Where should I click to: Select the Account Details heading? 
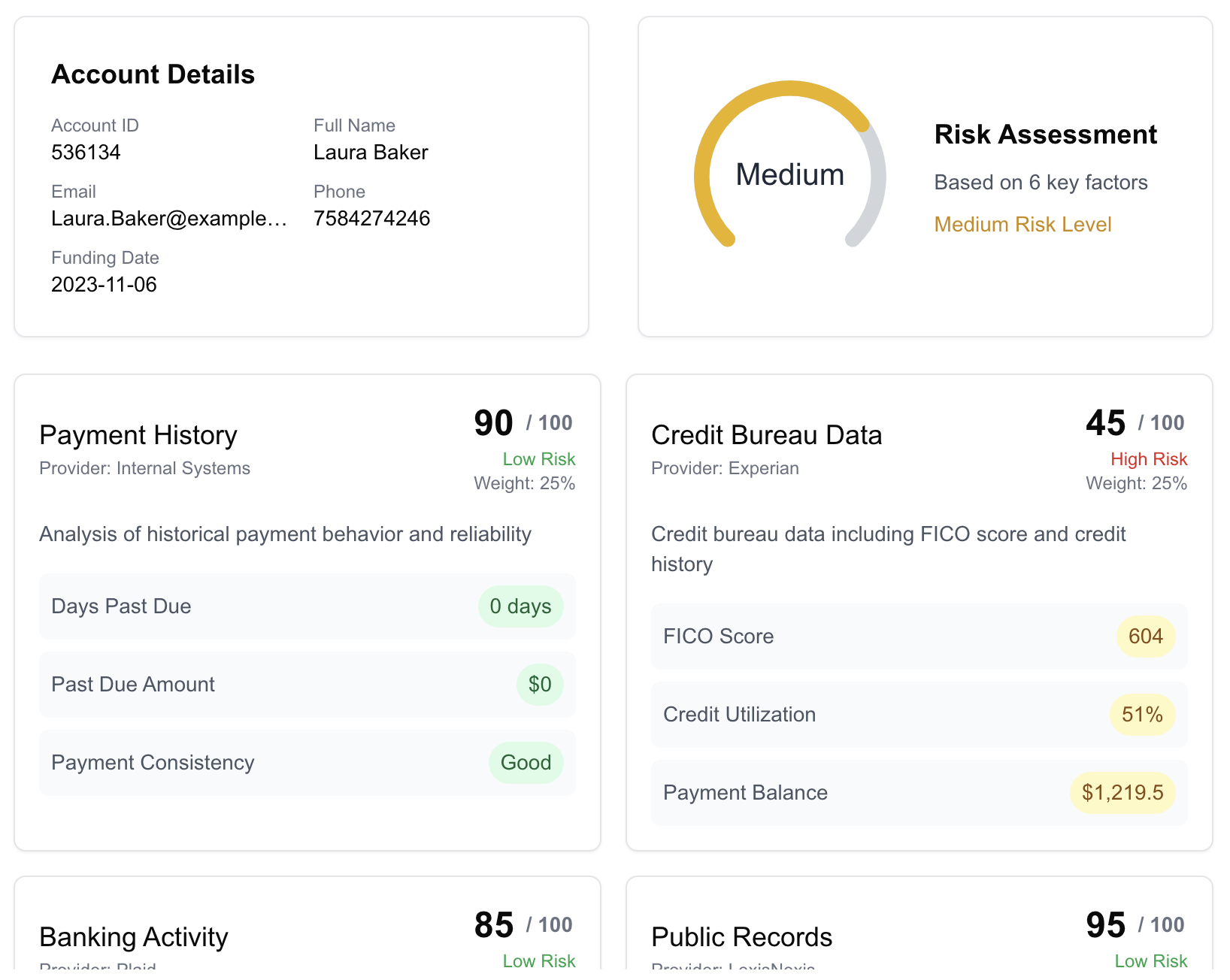coord(153,74)
